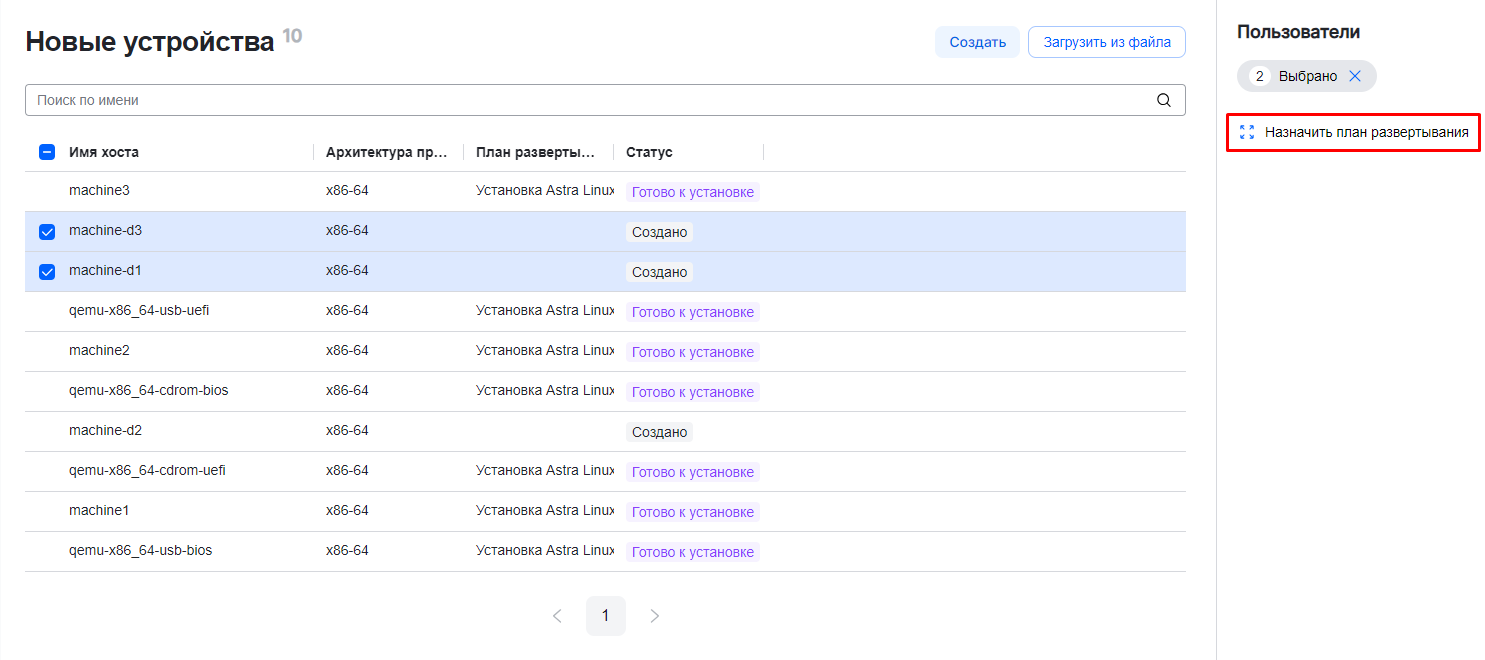
Task: Sort by the Архитектура column header
Action: (x=386, y=152)
